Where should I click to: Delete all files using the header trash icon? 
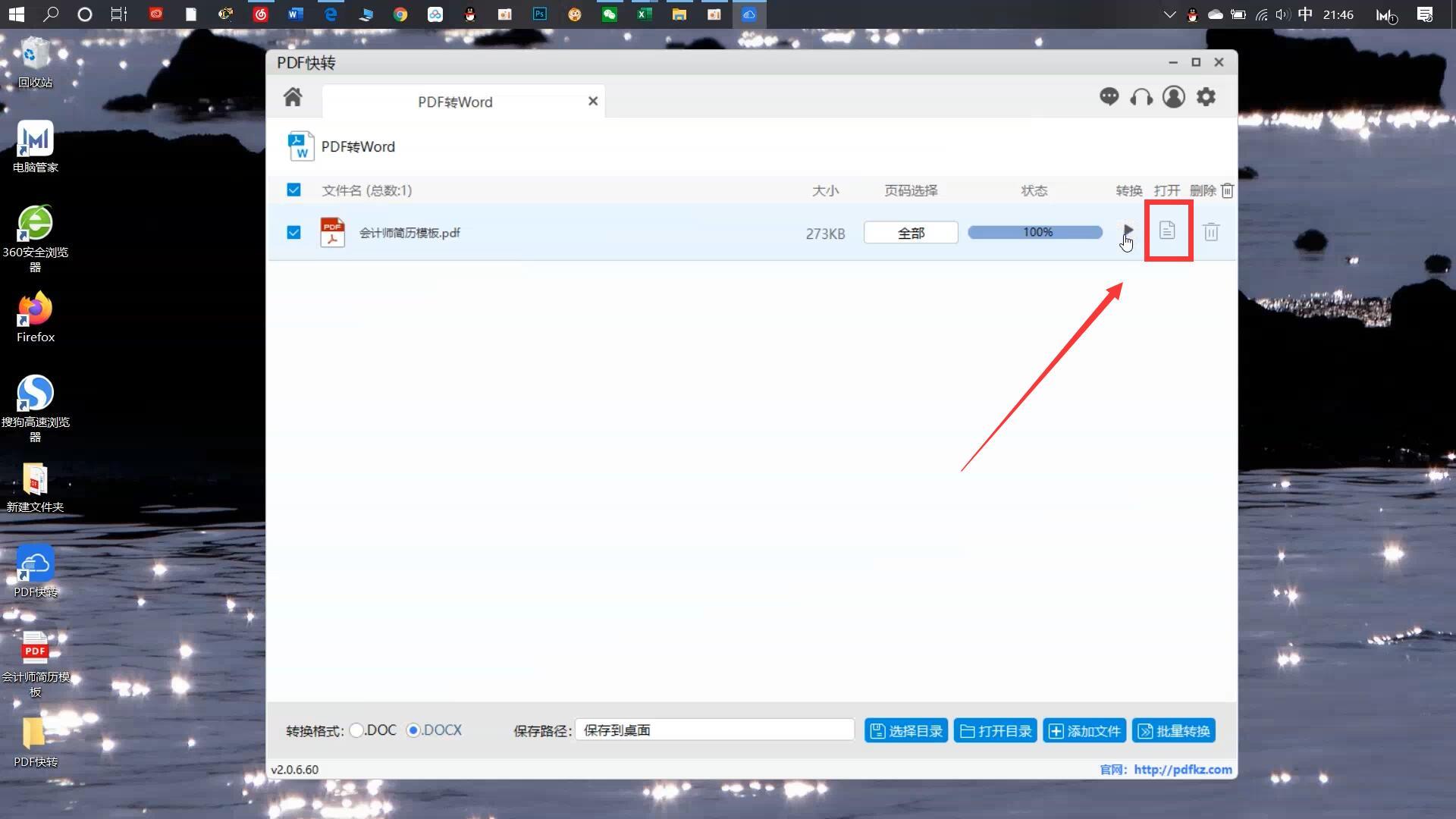1227,190
